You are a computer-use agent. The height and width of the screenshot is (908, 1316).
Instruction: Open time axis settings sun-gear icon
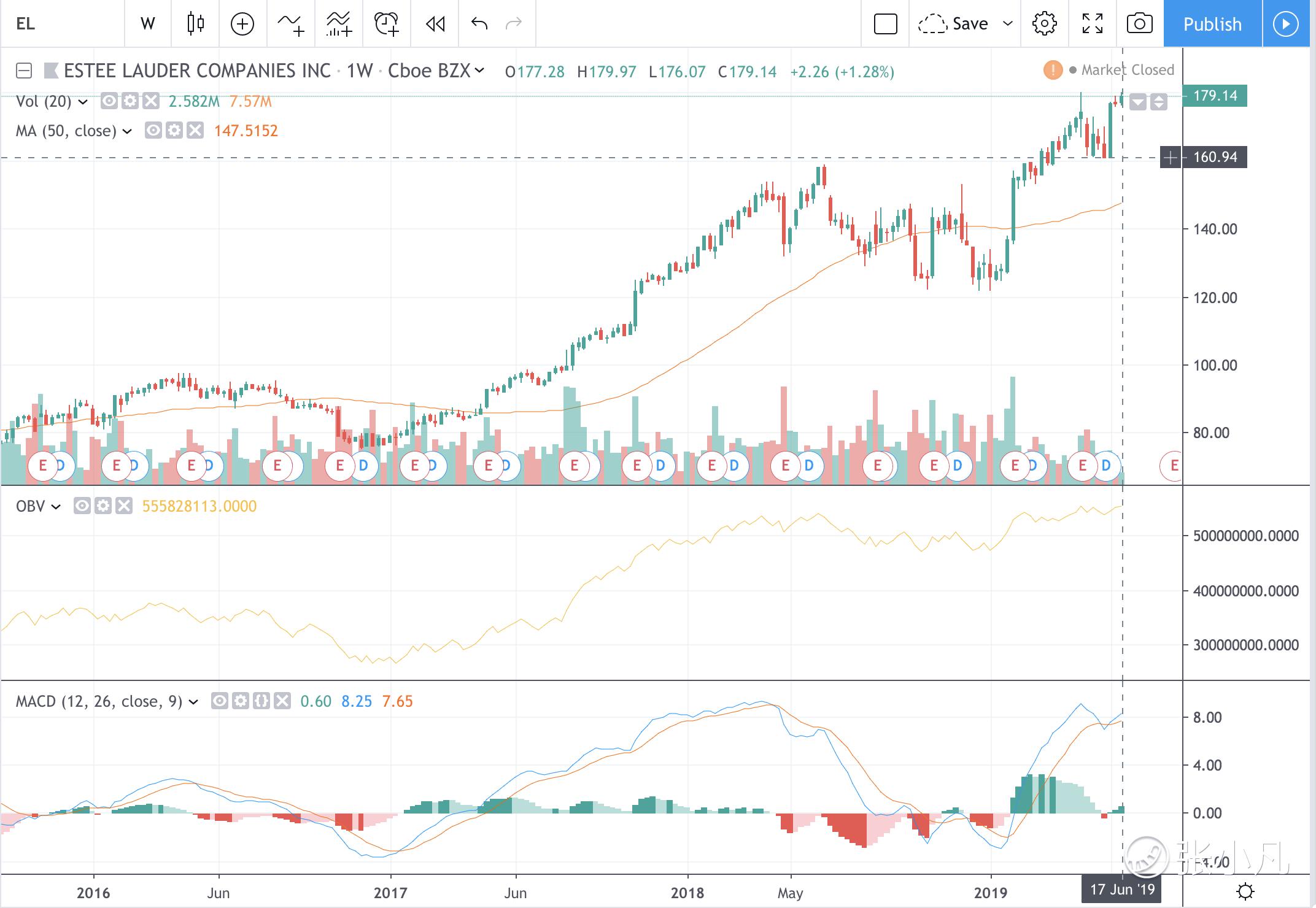pyautogui.click(x=1245, y=891)
